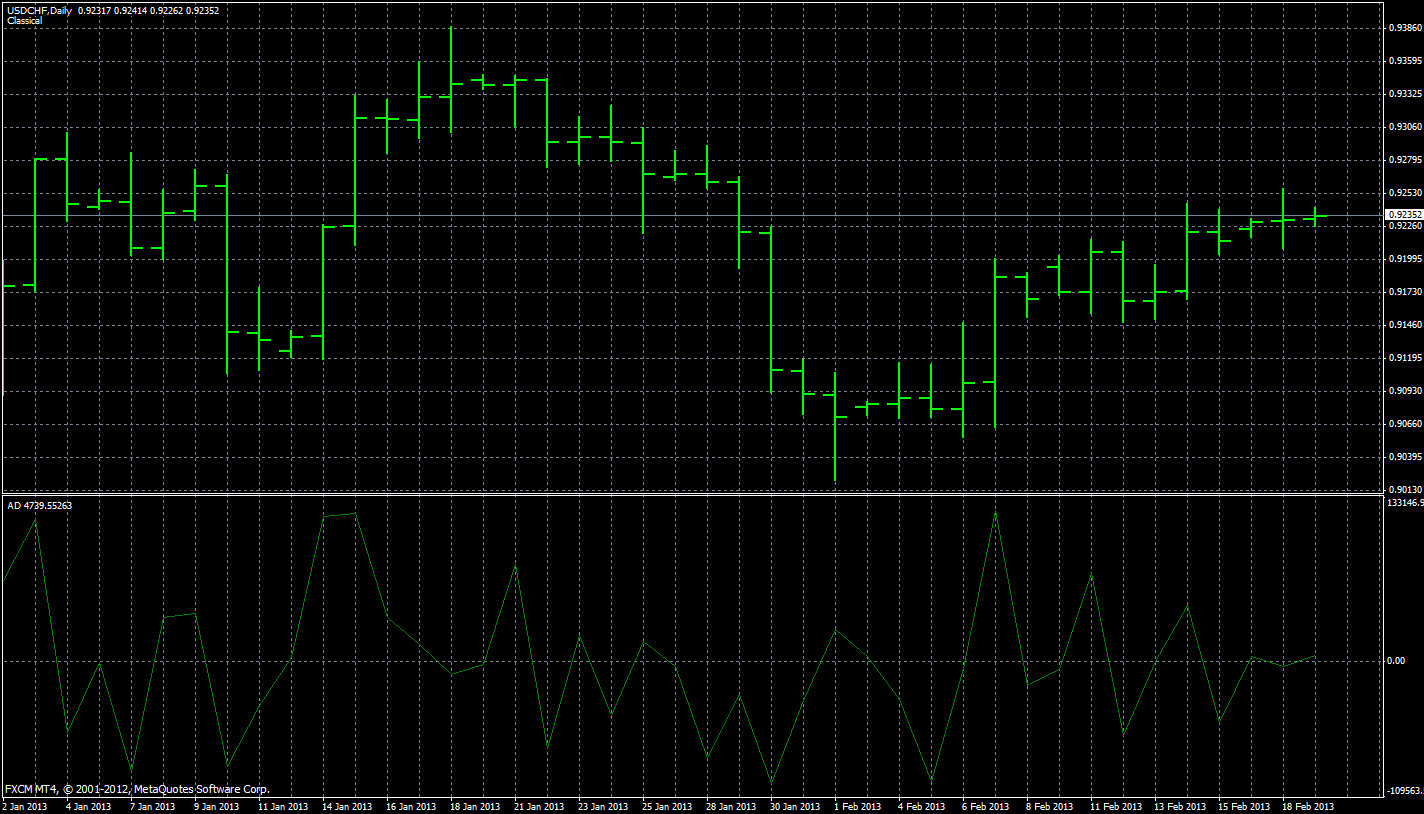Screen dimensions: 1424x814
Task: Click the 8 Feb 2013 date label
Action: click(1049, 807)
